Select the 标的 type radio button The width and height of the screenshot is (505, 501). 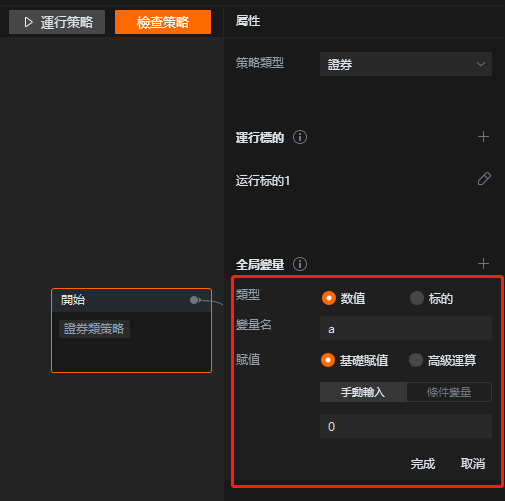coord(417,298)
